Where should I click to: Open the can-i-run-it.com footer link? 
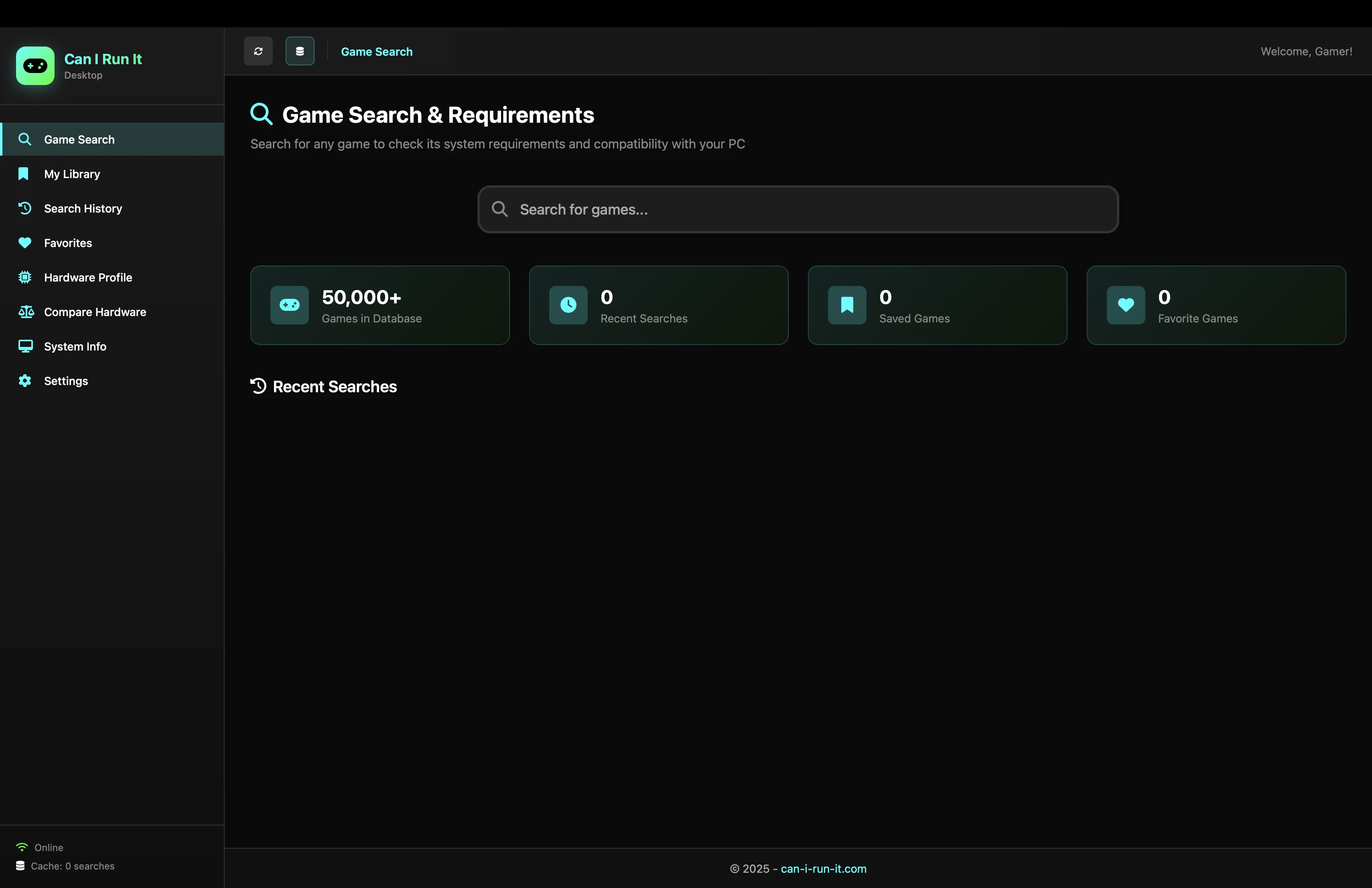(x=823, y=868)
